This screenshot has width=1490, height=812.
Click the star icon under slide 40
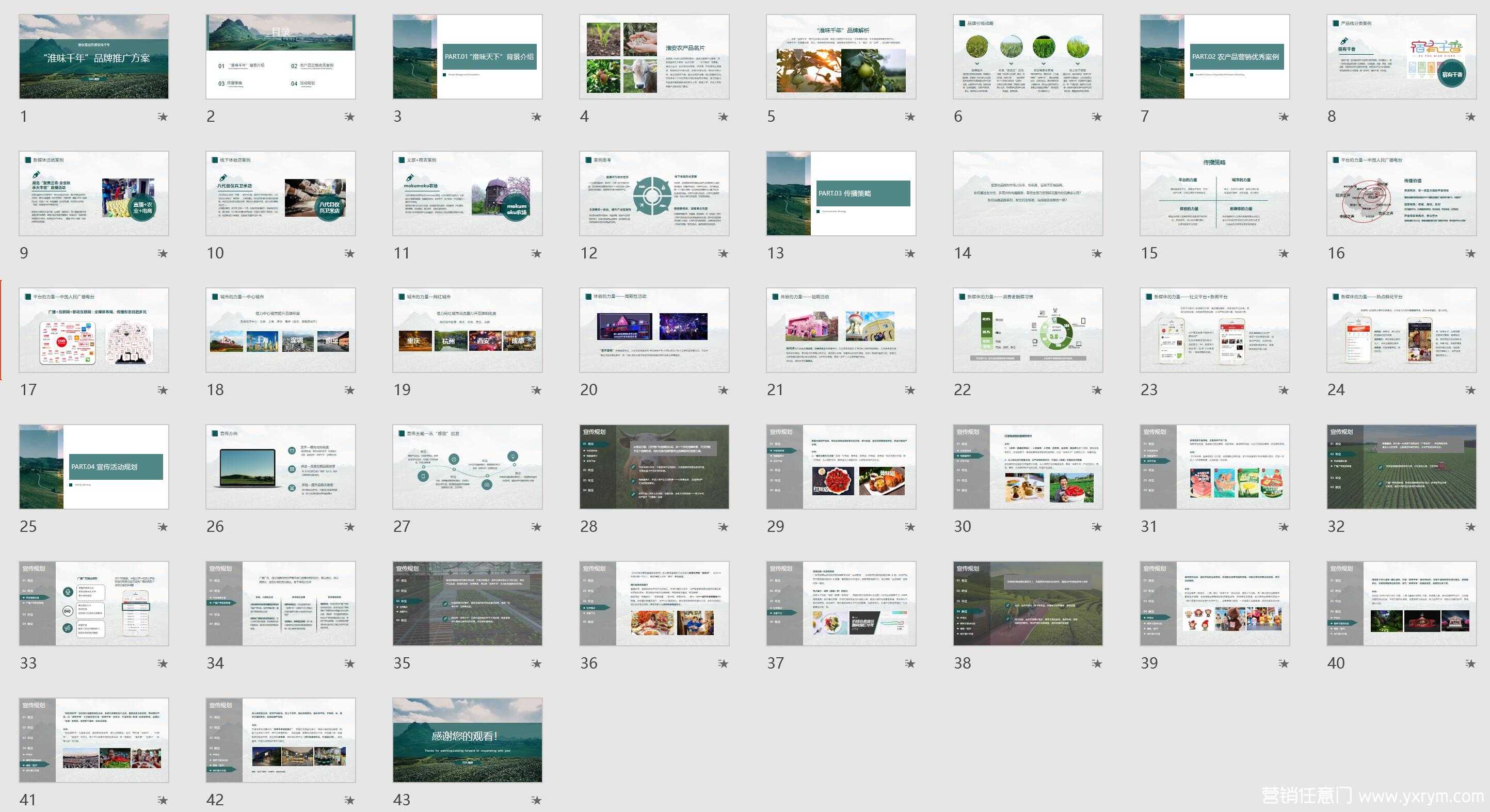1470,663
